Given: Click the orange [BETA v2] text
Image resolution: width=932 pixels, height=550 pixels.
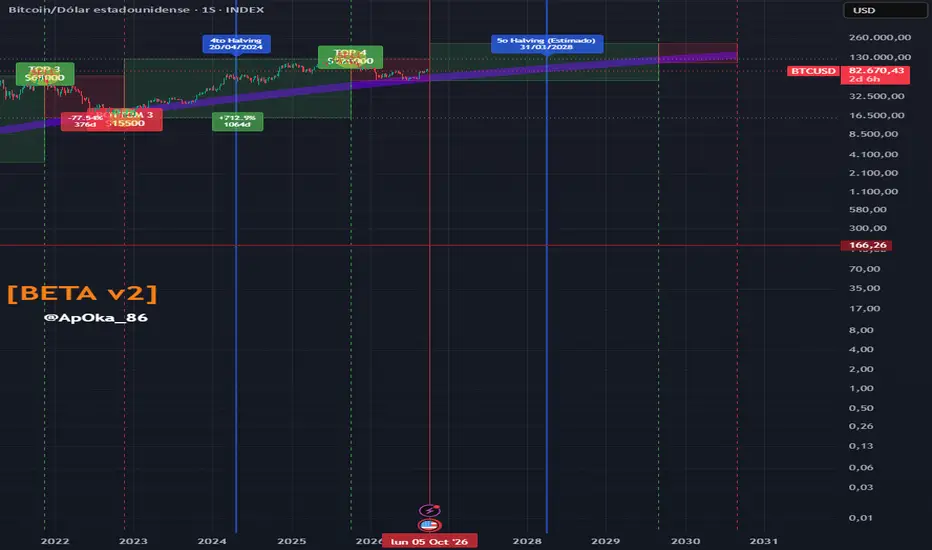Looking at the screenshot, I should [x=83, y=293].
